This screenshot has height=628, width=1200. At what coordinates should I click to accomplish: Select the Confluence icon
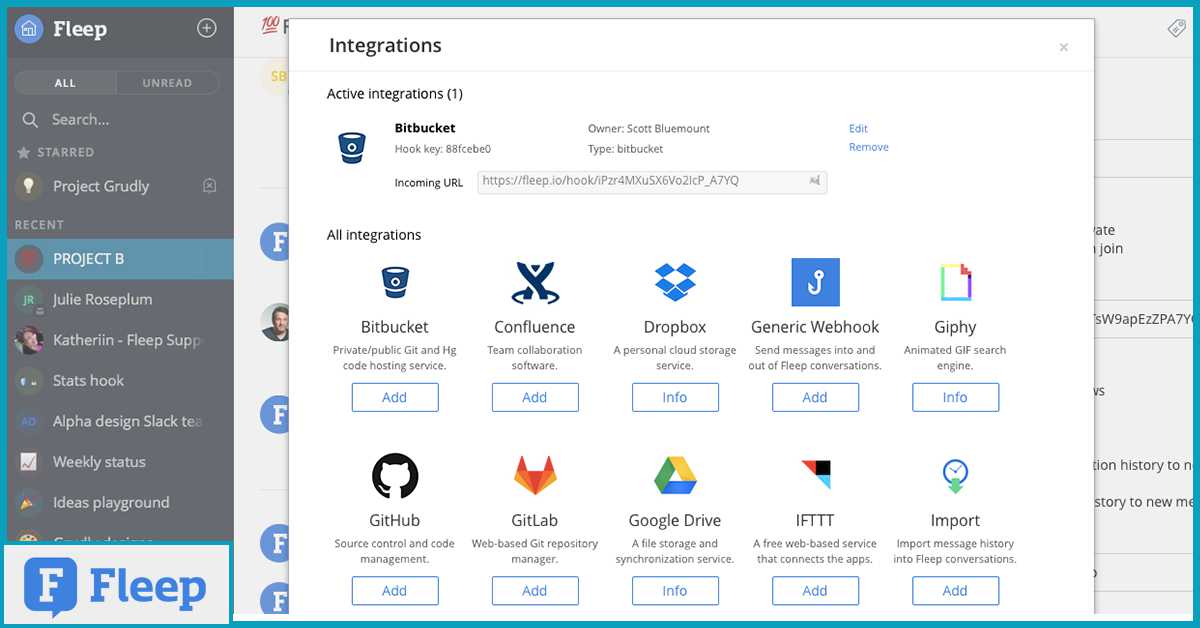pyautogui.click(x=534, y=281)
